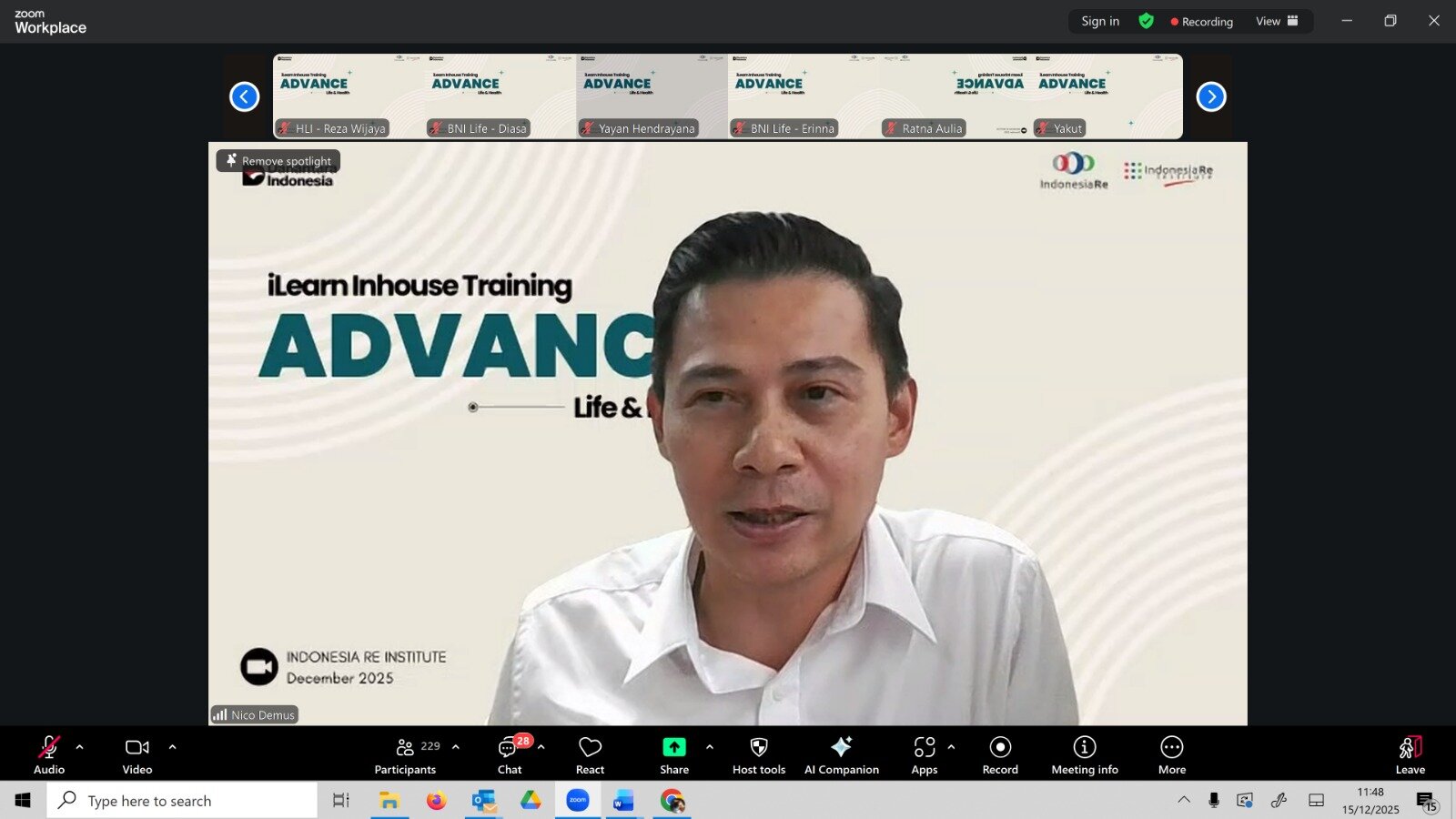Image resolution: width=1456 pixels, height=819 pixels.
Task: Open the Participants panel
Action: tap(406, 755)
